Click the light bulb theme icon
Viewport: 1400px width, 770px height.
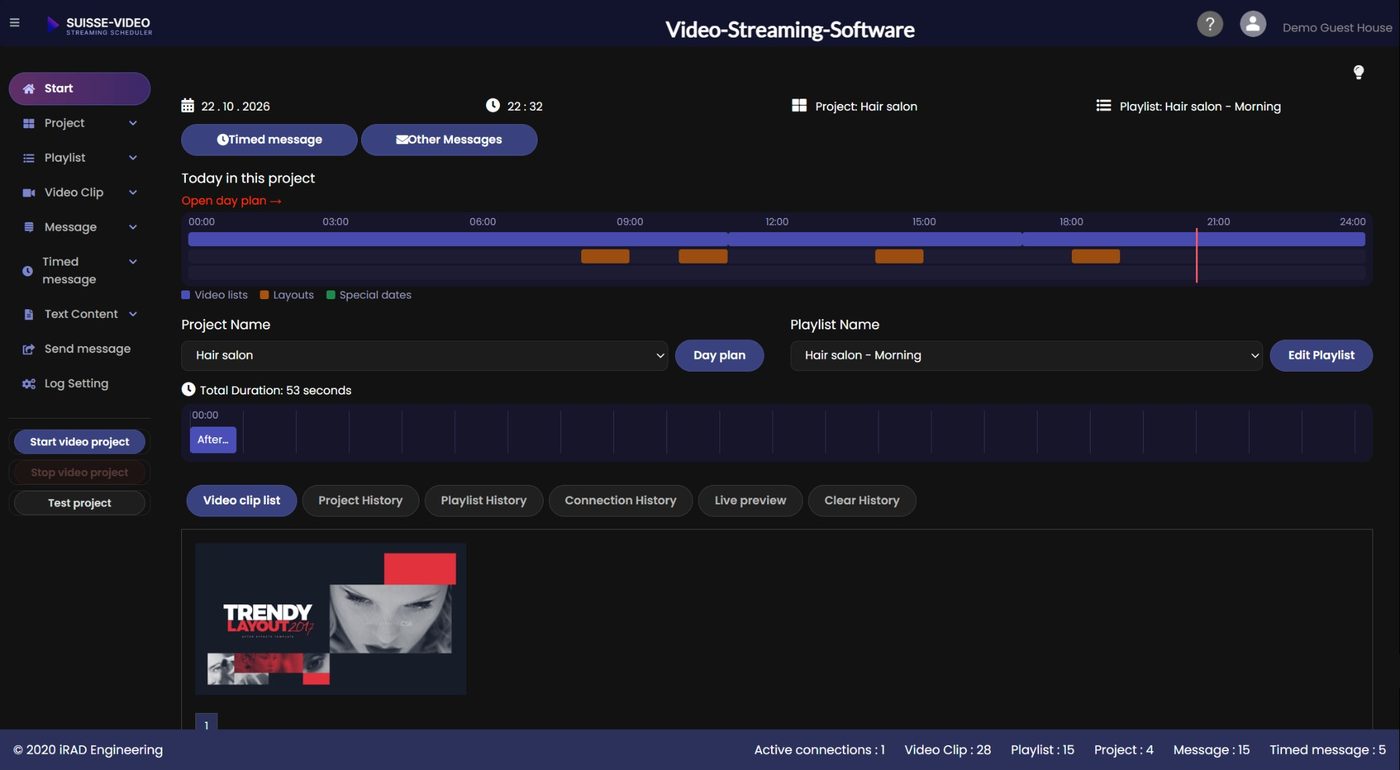pyautogui.click(x=1358, y=72)
